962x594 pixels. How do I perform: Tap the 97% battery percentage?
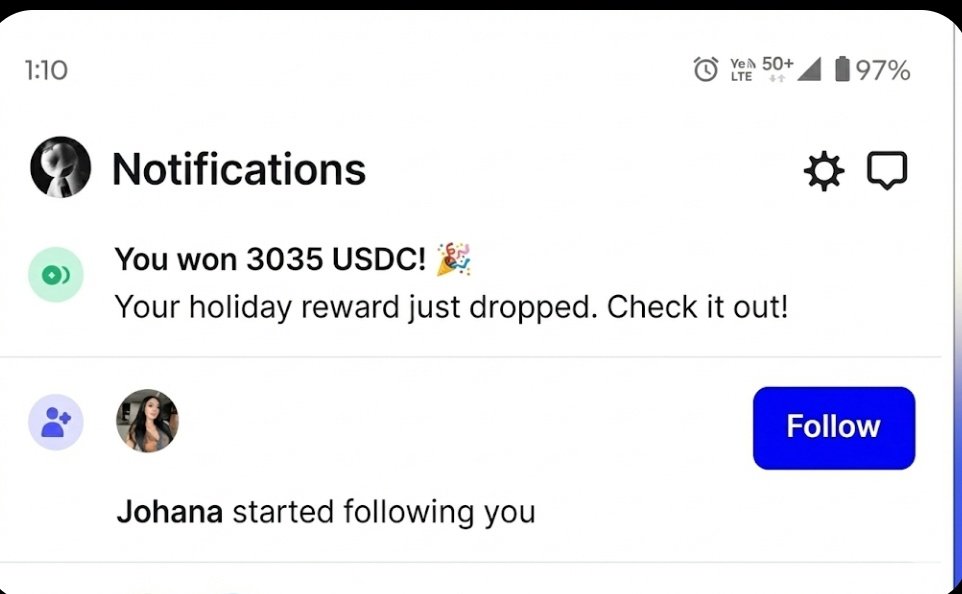tap(883, 70)
